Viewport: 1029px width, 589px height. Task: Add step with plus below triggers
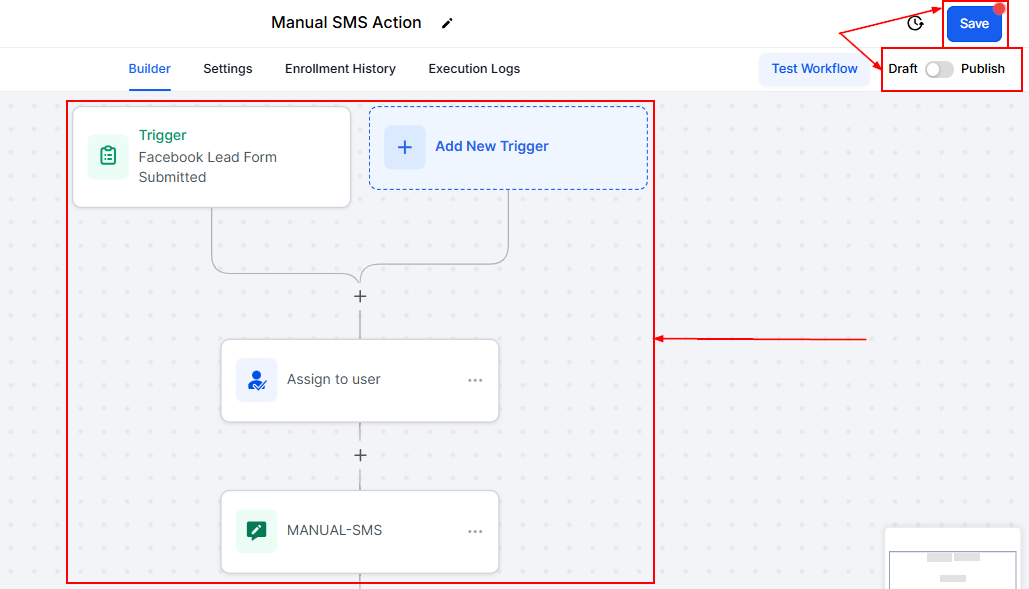[360, 296]
